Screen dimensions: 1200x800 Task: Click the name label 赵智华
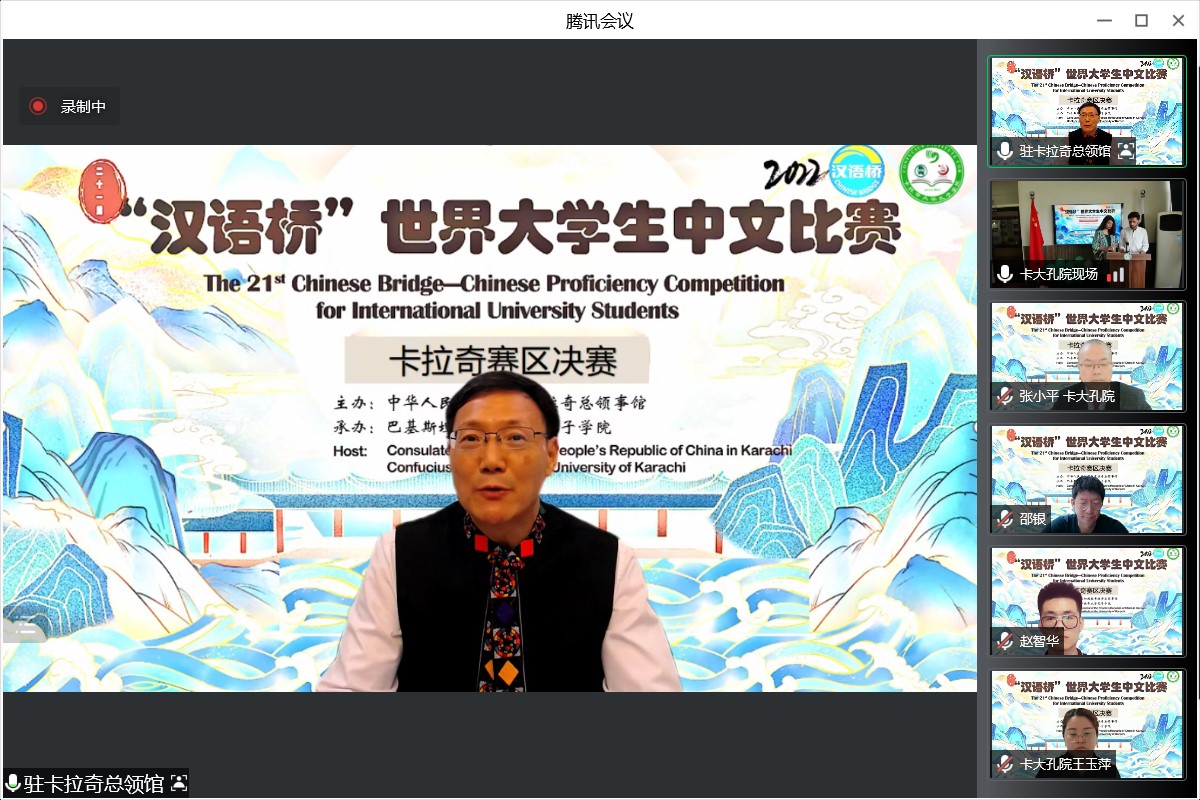pyautogui.click(x=1039, y=641)
